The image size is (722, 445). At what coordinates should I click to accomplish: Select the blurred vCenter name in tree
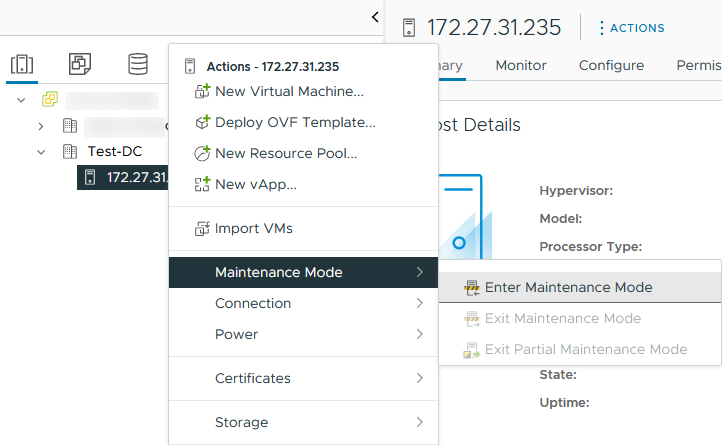(112, 100)
